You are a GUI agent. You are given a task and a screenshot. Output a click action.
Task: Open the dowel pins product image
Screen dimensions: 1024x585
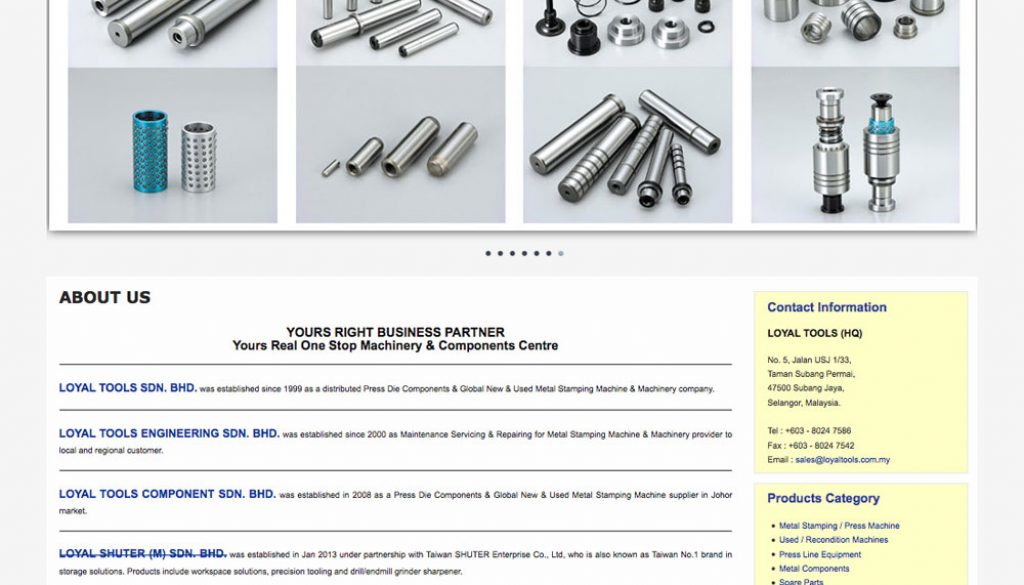400,145
